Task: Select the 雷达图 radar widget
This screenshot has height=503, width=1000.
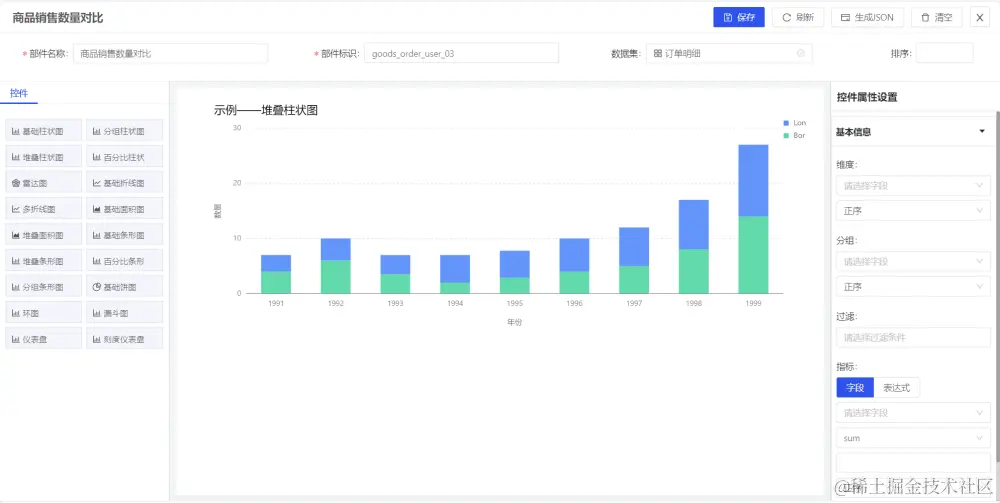Action: [43, 183]
